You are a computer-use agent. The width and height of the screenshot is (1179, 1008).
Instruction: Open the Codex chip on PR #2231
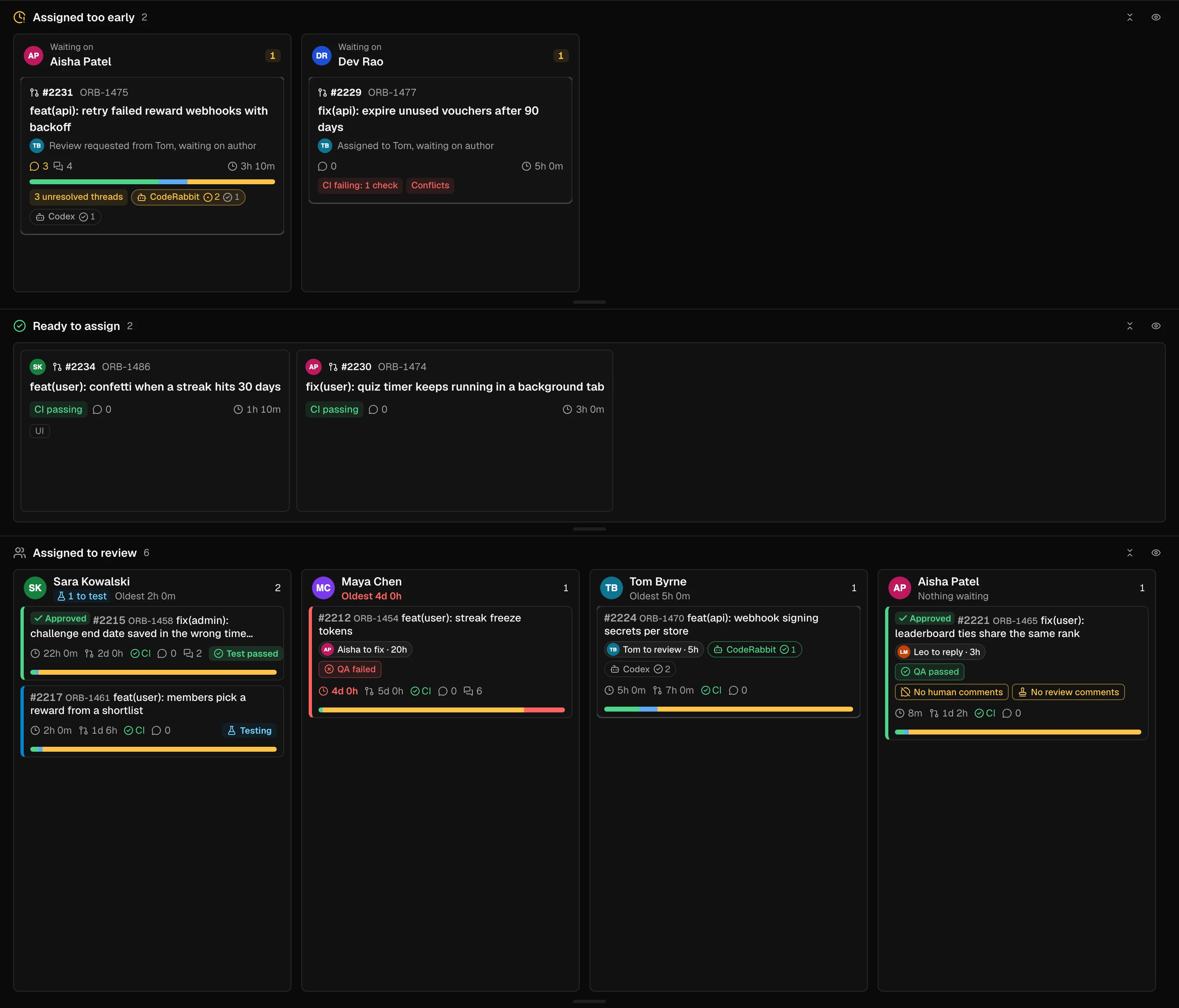[x=65, y=217]
